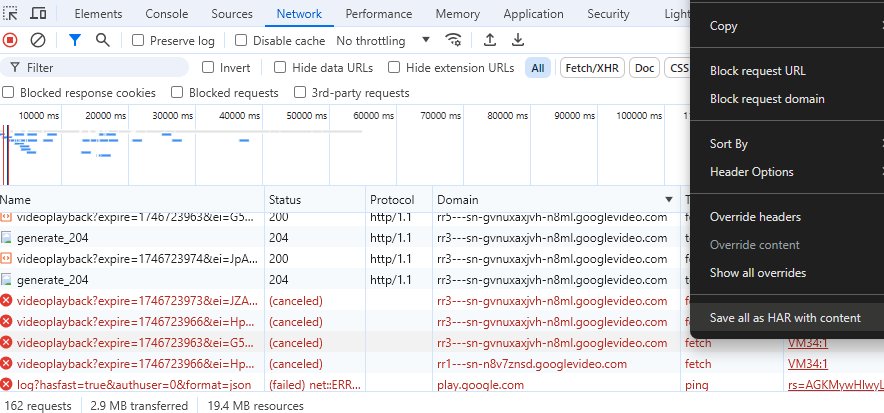
Task: Click 20000 ms mark on overview timeline
Action: click(x=105, y=116)
